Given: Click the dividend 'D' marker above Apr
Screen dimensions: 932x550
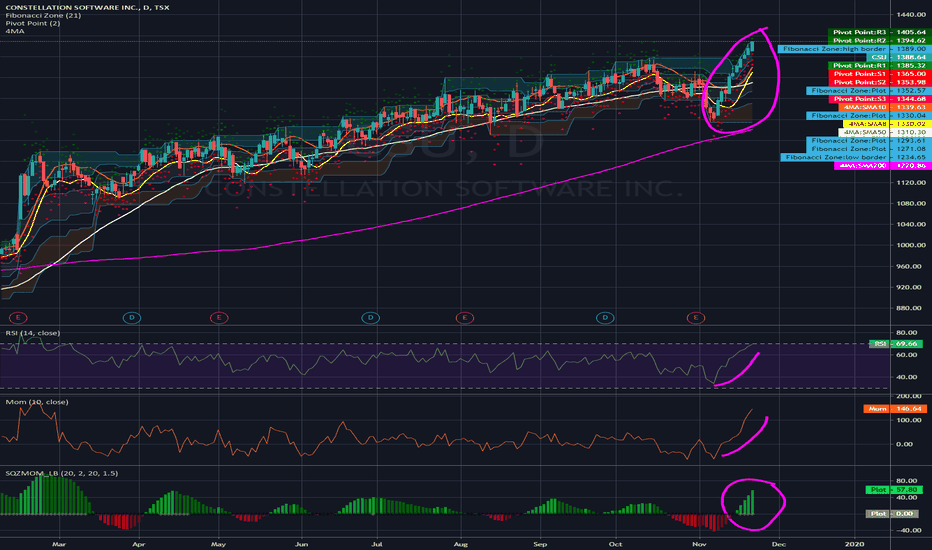Looking at the screenshot, I should (x=132, y=318).
